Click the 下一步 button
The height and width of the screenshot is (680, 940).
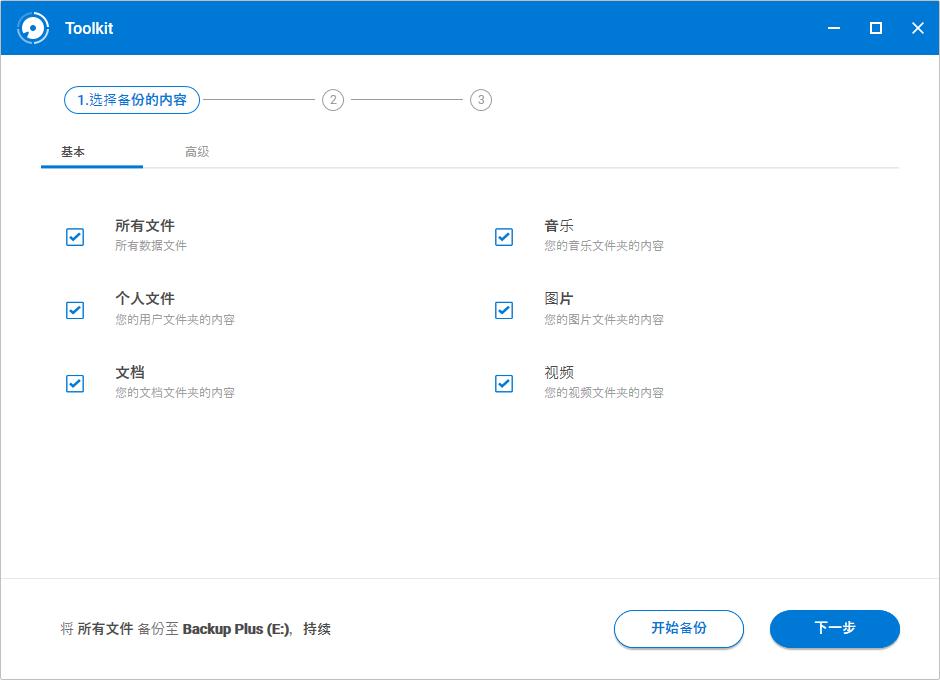click(834, 629)
